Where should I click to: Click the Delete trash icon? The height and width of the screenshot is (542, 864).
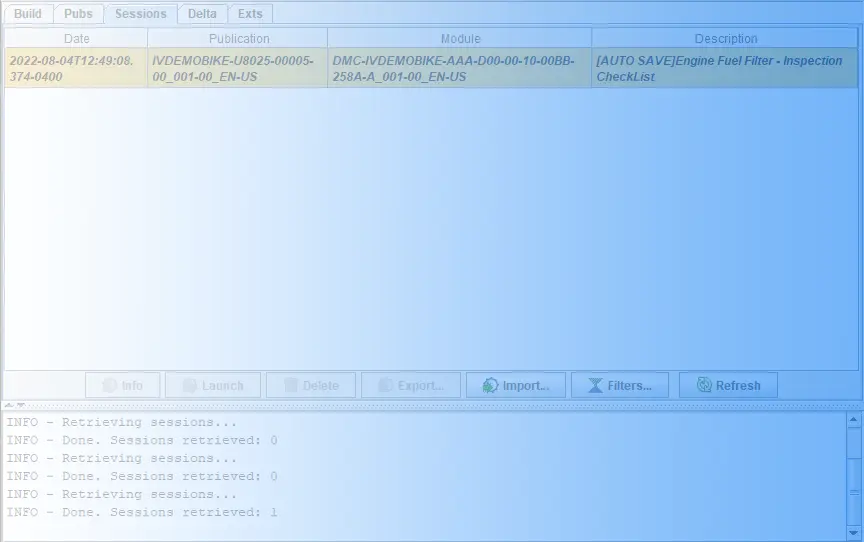[290, 384]
